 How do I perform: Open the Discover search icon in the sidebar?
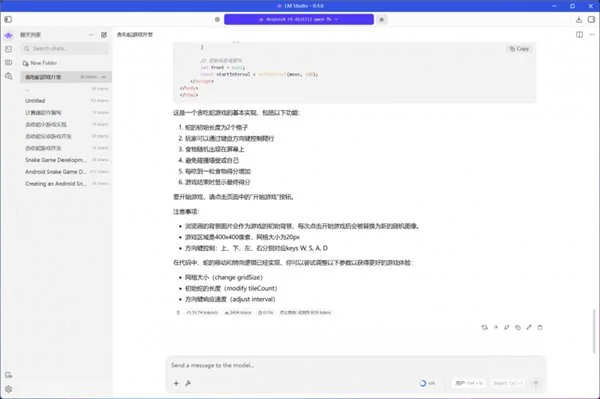click(x=8, y=76)
